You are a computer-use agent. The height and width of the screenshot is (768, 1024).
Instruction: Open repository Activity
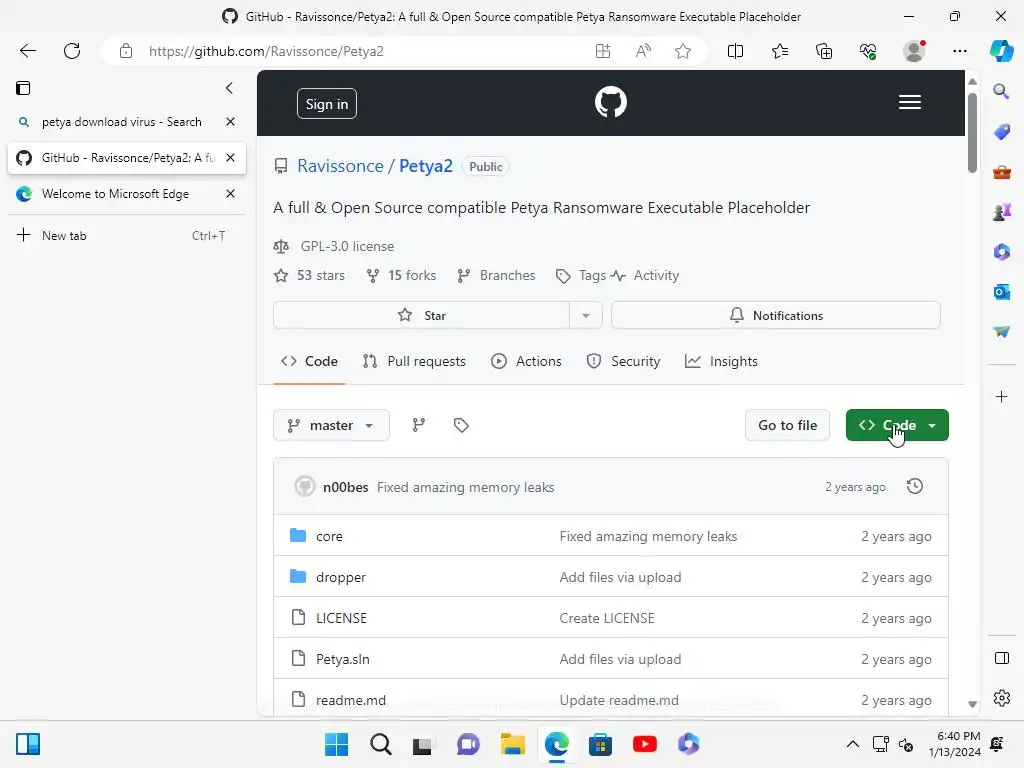click(645, 276)
